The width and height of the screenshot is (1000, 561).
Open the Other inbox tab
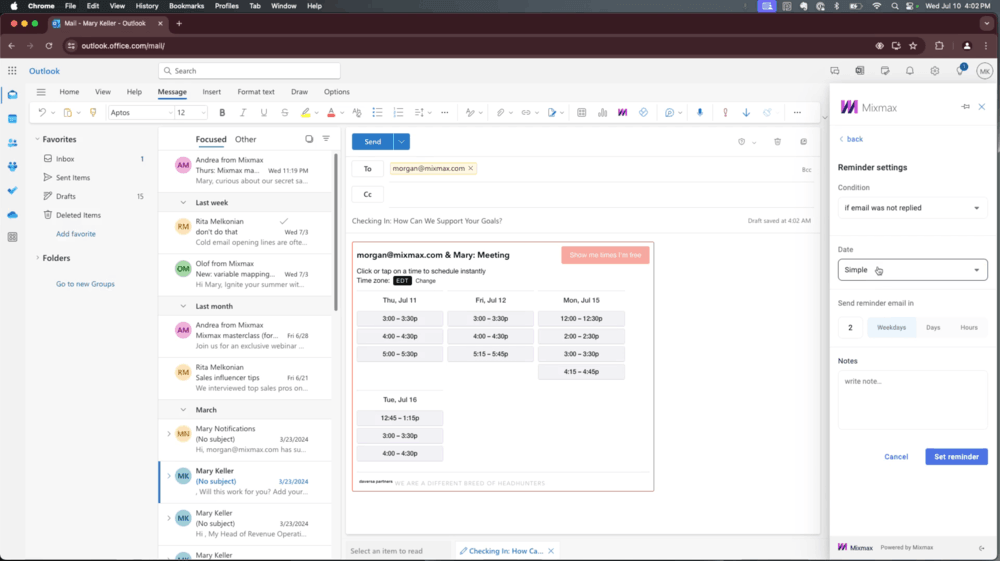click(x=245, y=139)
